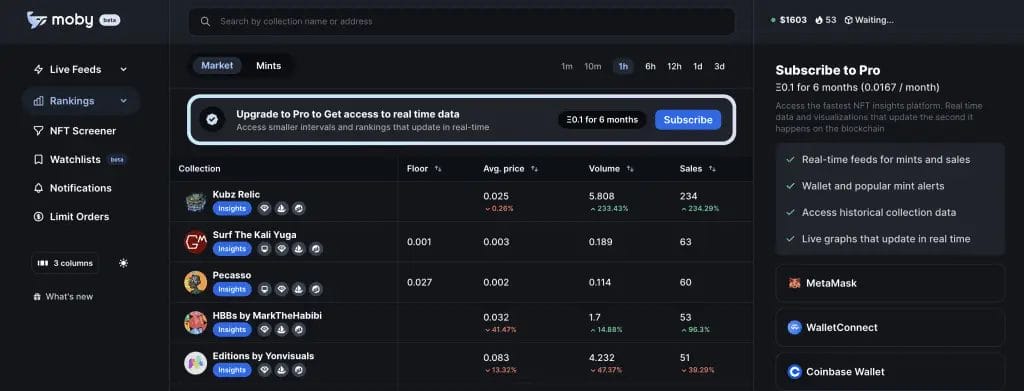The width and height of the screenshot is (1024, 391).
Task: Toggle light/dark theme sun icon
Action: click(x=123, y=263)
